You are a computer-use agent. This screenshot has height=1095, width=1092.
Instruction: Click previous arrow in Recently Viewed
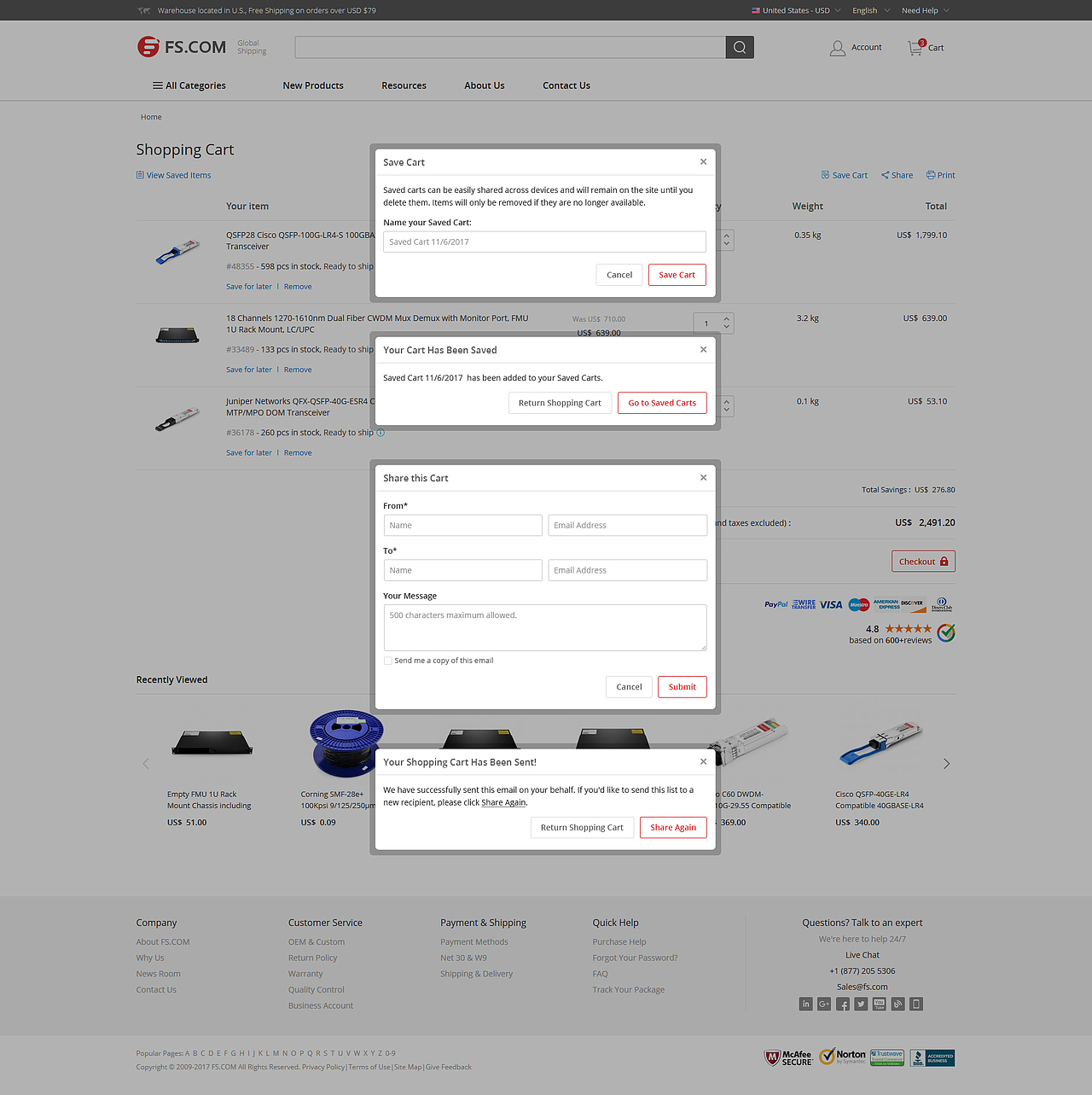coord(146,764)
